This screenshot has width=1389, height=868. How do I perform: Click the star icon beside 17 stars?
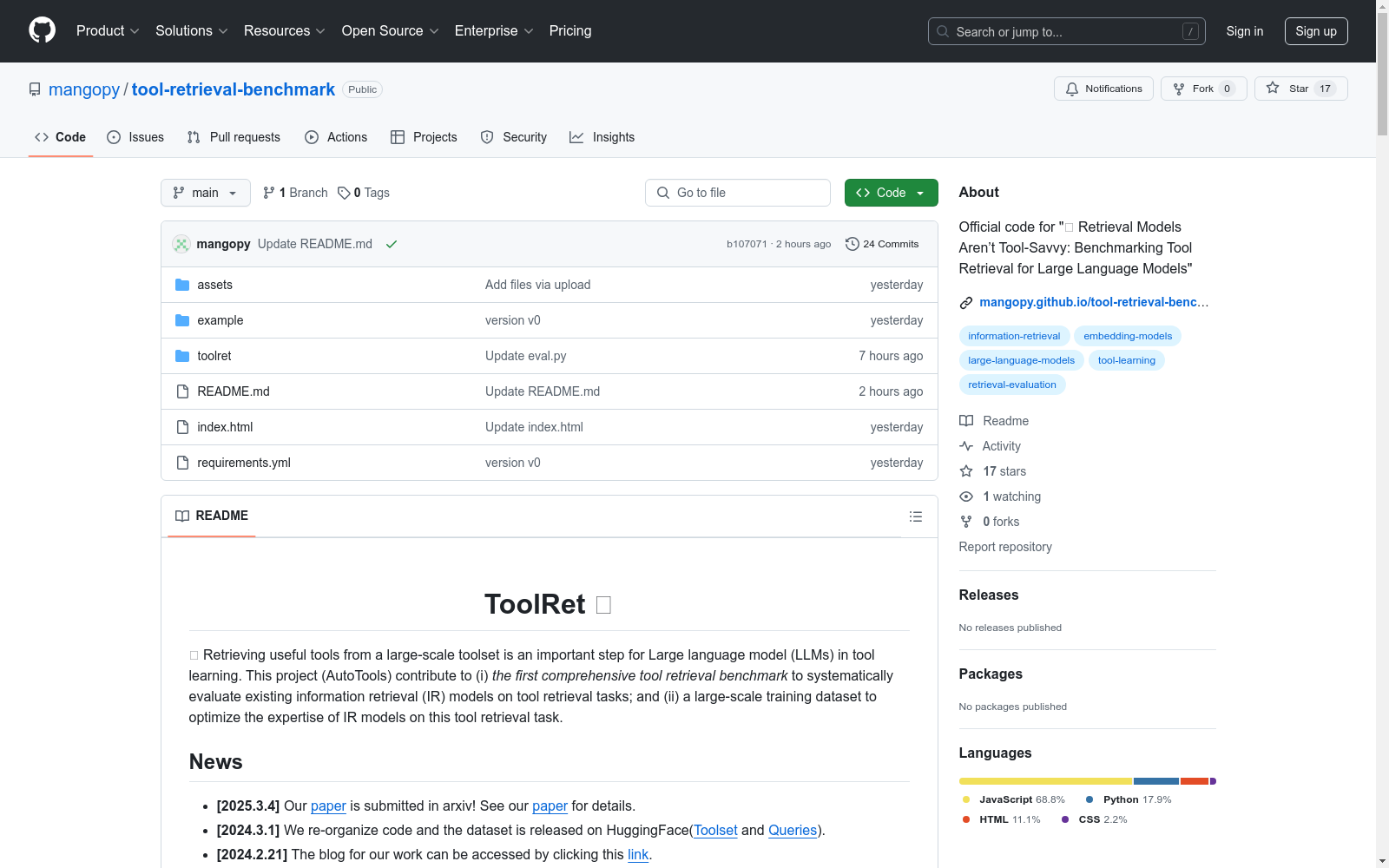[x=966, y=471]
